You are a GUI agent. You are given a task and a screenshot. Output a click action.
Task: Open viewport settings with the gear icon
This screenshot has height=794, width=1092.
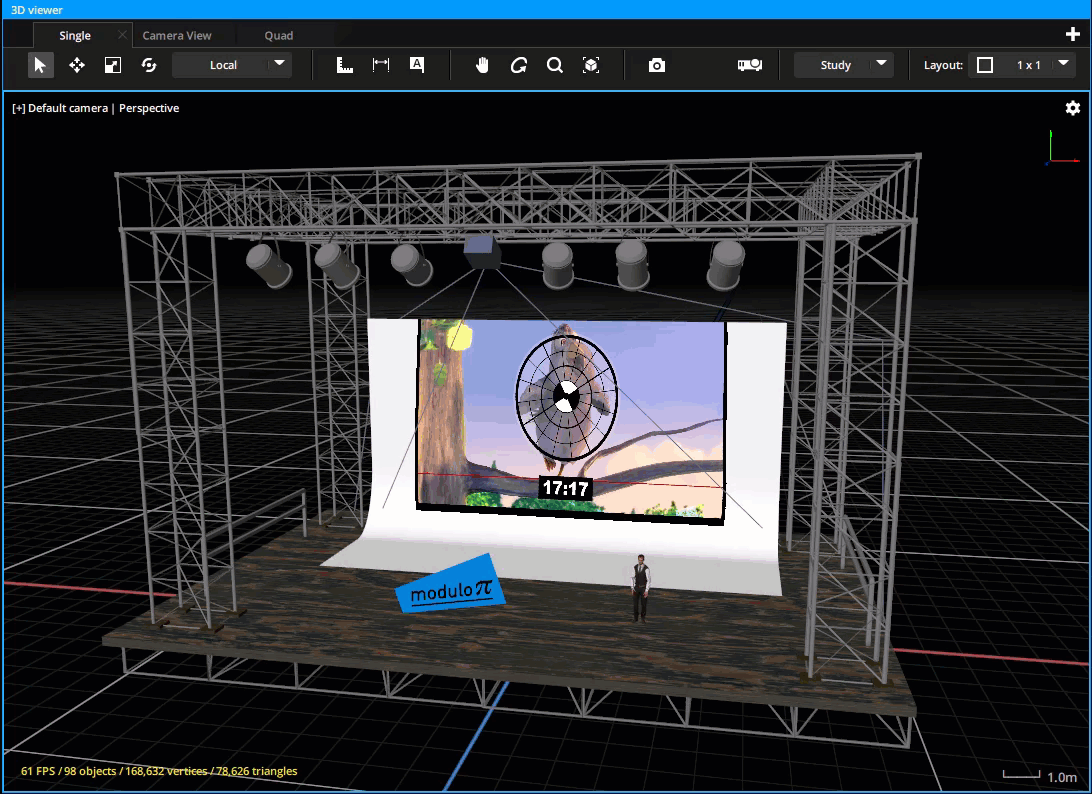1073,107
